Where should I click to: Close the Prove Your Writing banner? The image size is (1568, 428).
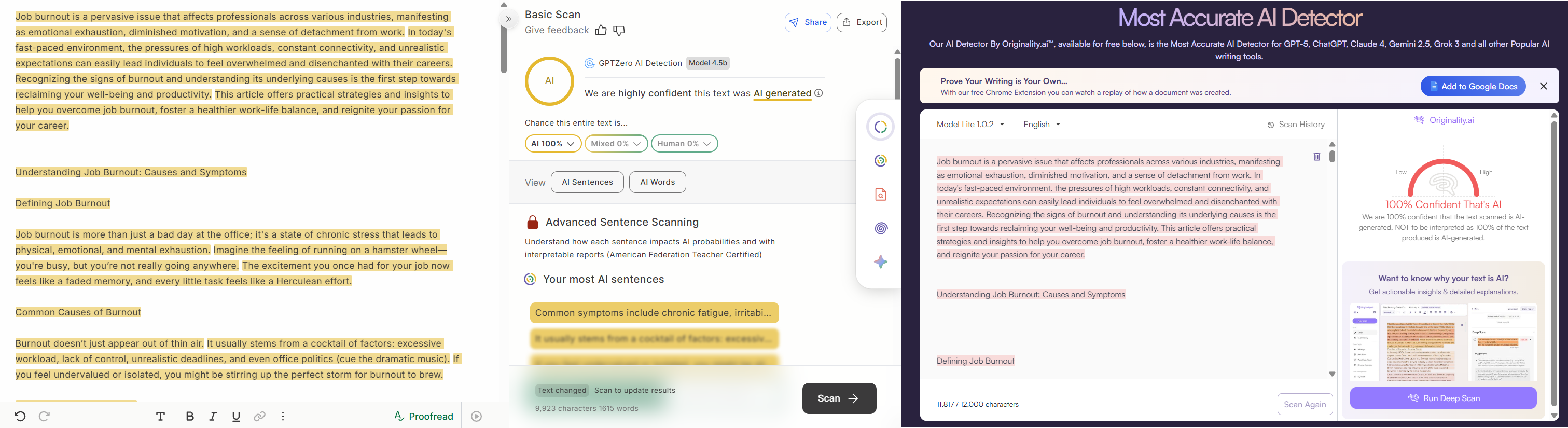1544,87
